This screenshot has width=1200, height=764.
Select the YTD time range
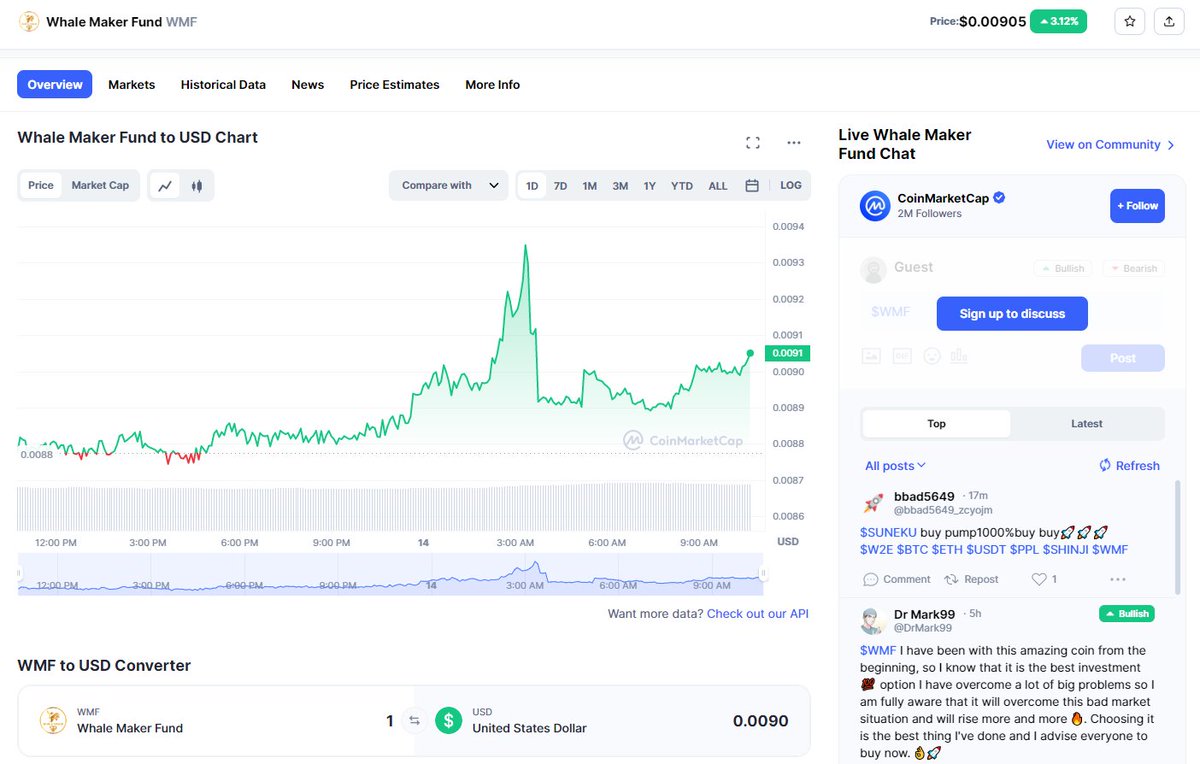click(682, 186)
